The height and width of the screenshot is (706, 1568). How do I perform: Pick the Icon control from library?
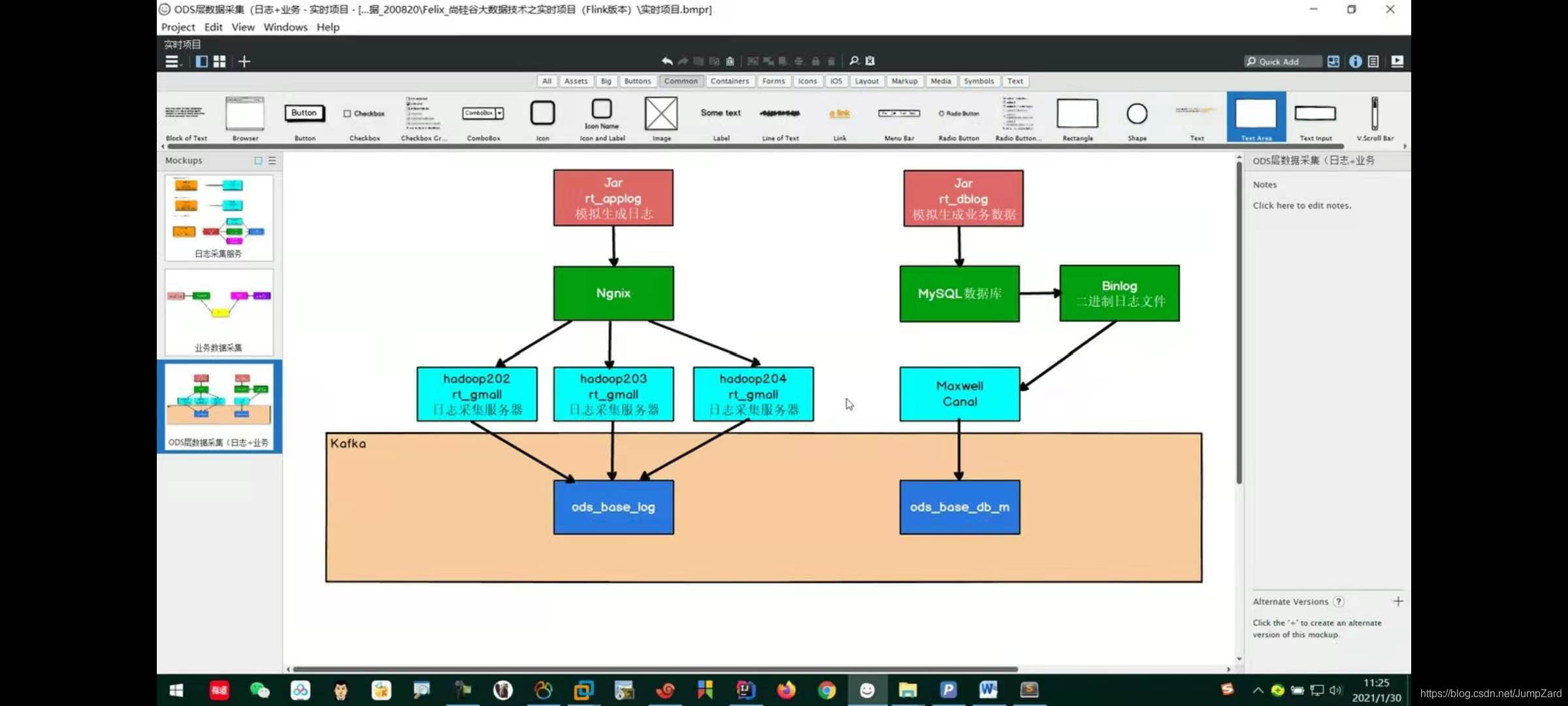pos(543,118)
